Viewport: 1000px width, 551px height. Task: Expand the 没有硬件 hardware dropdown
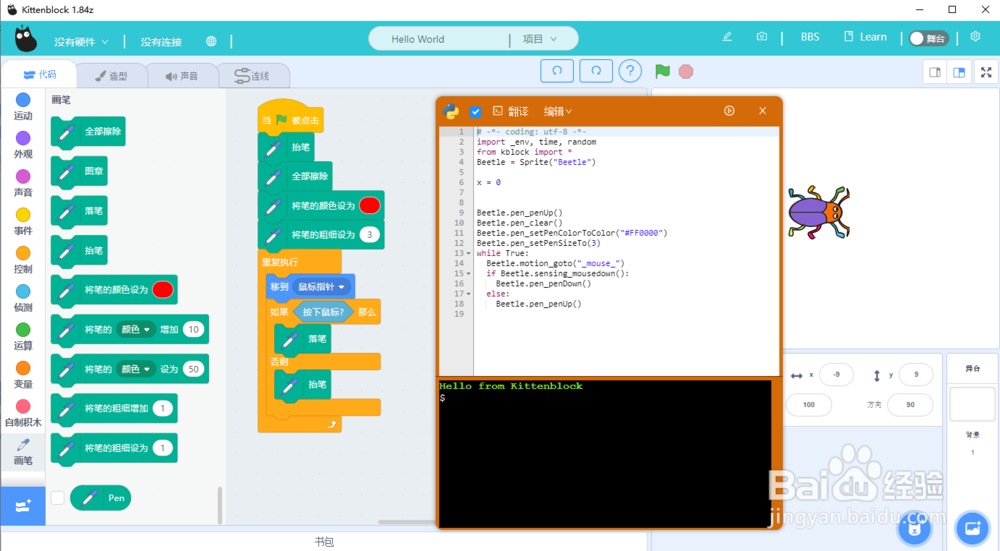pyautogui.click(x=81, y=41)
